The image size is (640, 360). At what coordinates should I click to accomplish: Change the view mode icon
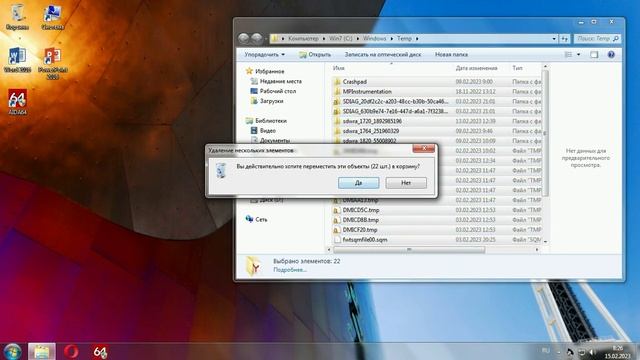[568, 54]
